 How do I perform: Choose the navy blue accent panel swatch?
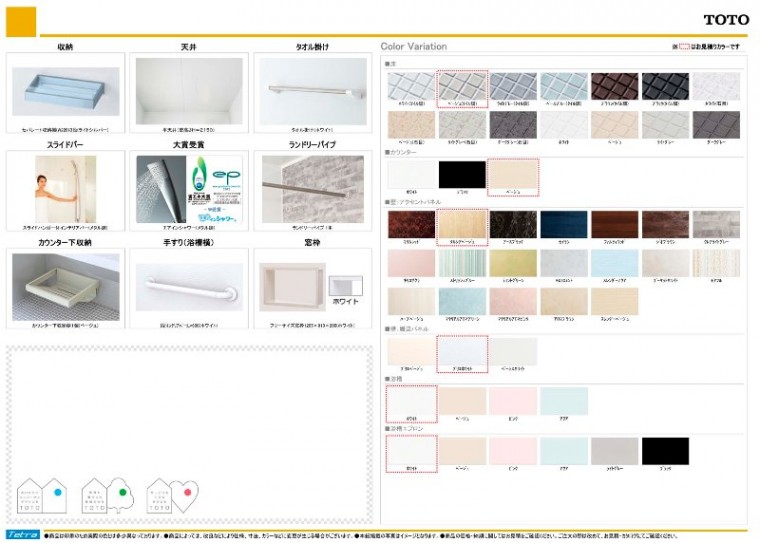[564, 224]
